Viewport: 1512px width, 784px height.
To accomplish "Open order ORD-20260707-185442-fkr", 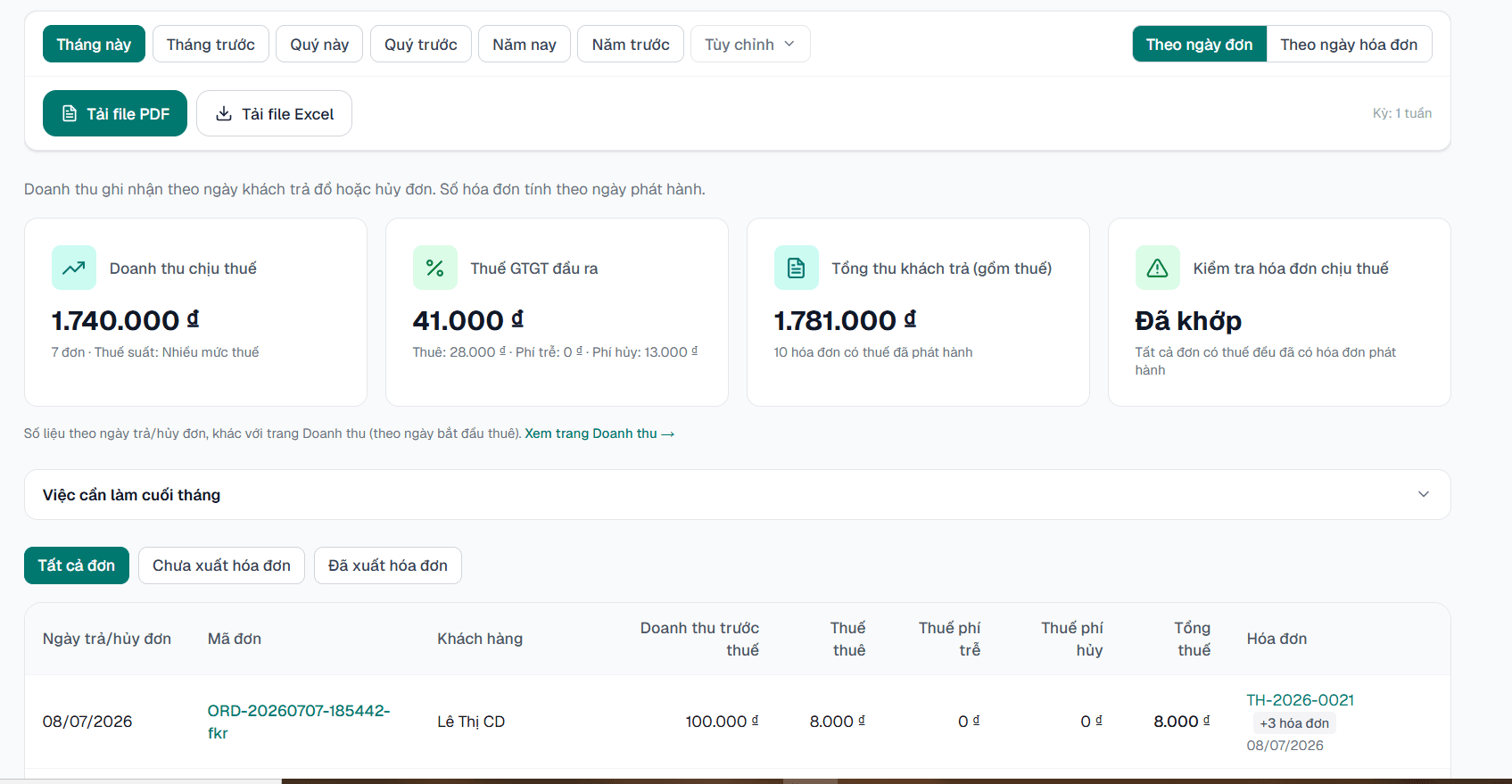I will point(299,722).
